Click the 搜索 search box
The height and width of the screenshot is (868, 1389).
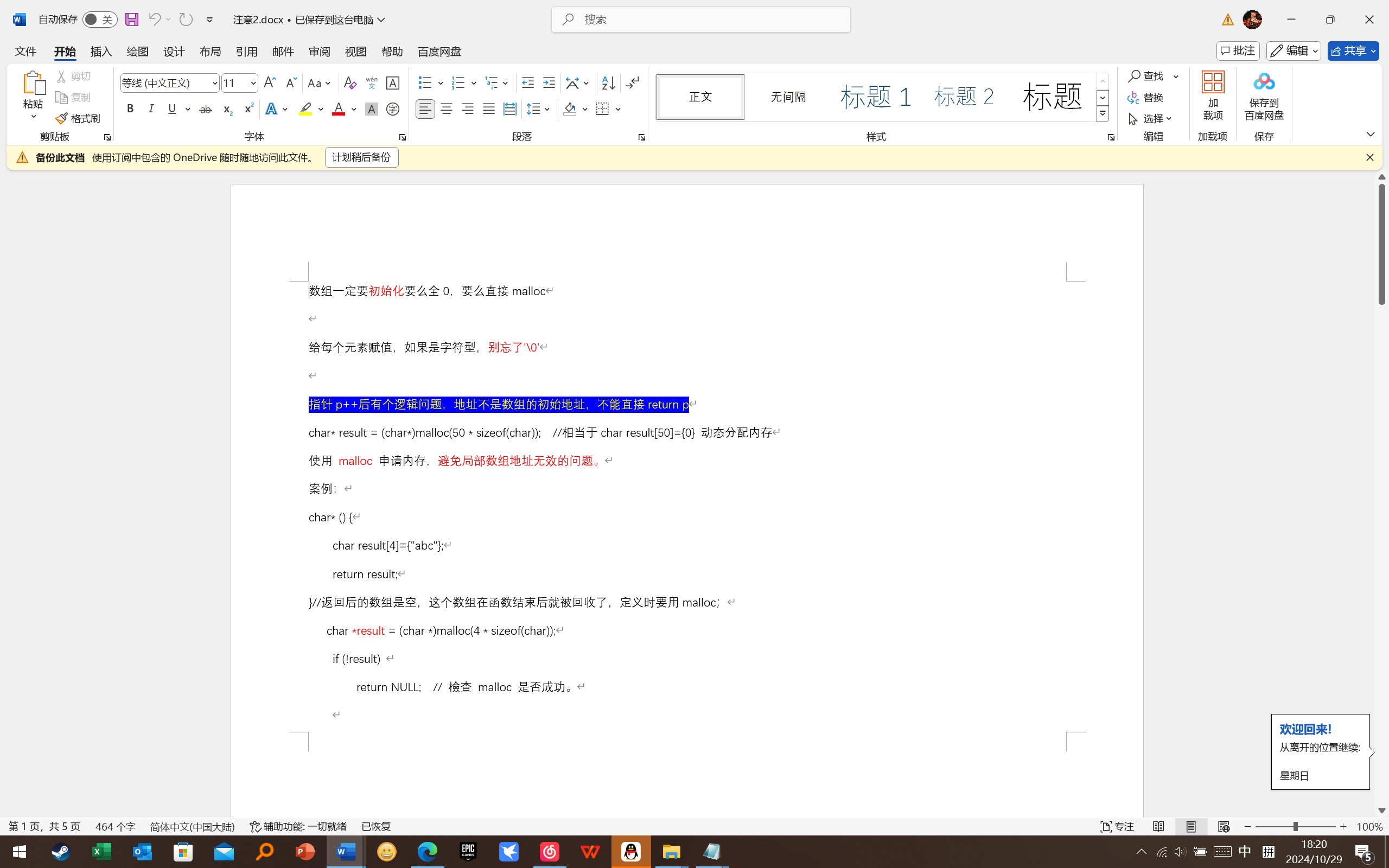[700, 20]
